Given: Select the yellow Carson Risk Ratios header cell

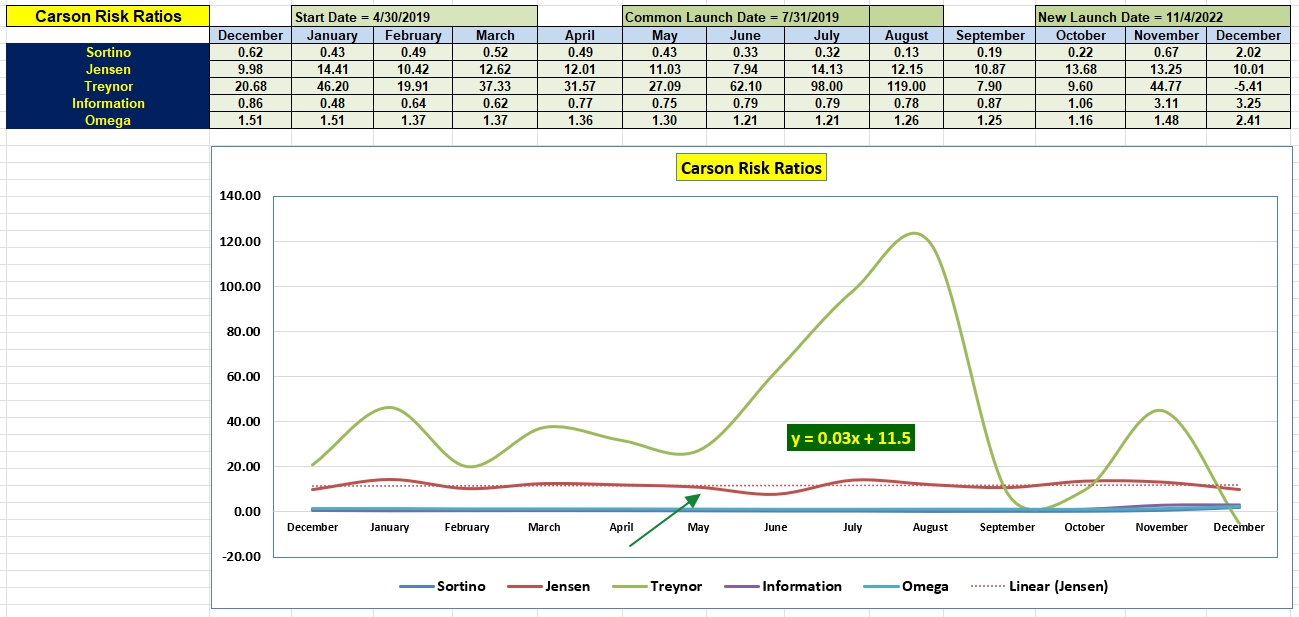Looking at the screenshot, I should (108, 16).
